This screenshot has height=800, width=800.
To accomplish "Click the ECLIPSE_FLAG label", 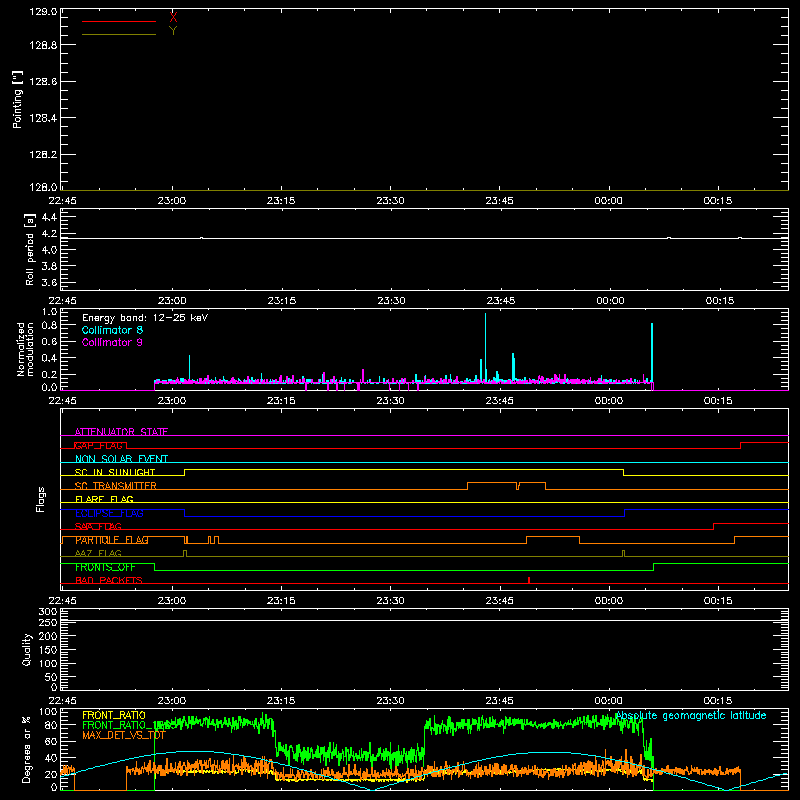I will tap(109, 513).
